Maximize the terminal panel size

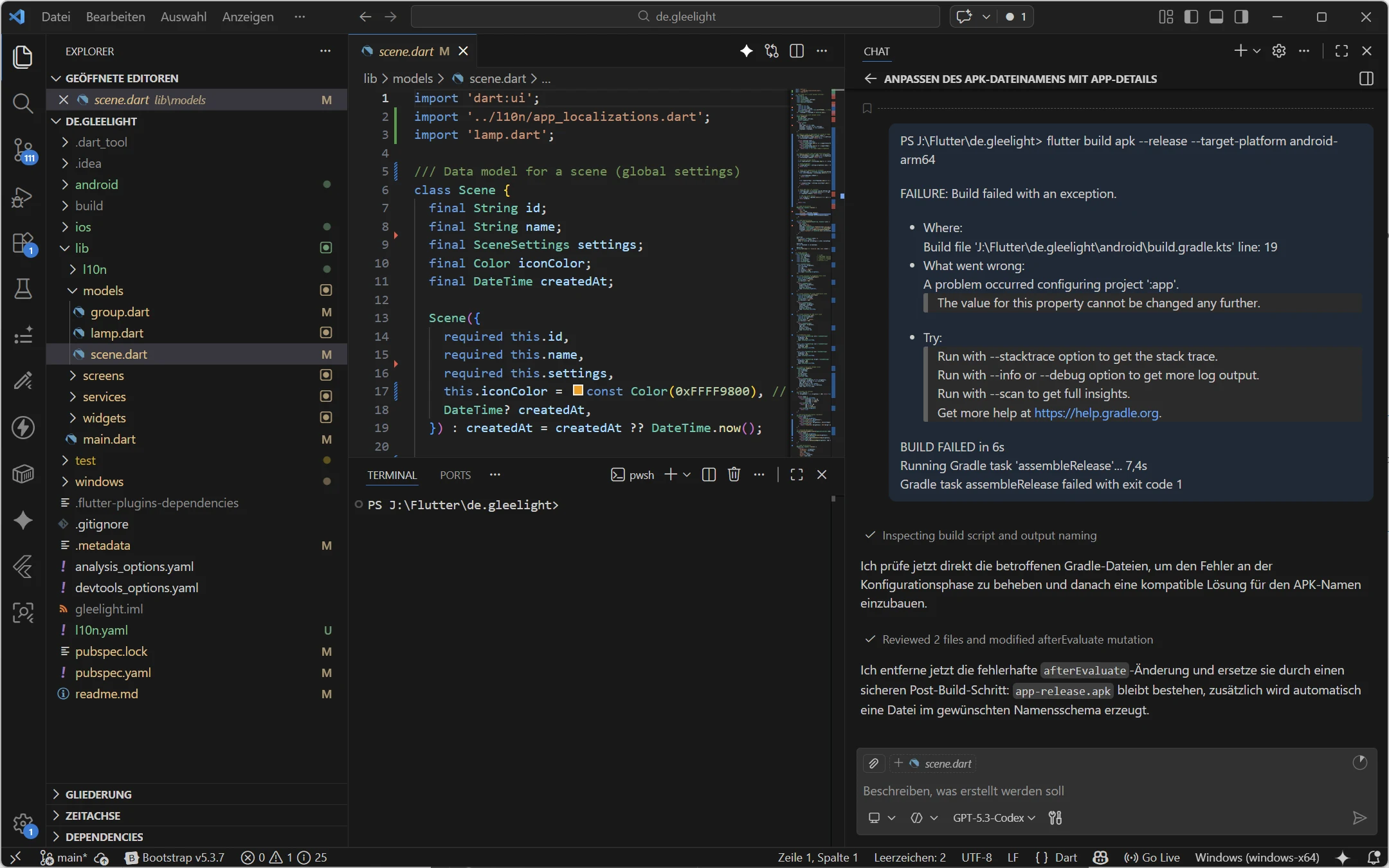(x=796, y=475)
